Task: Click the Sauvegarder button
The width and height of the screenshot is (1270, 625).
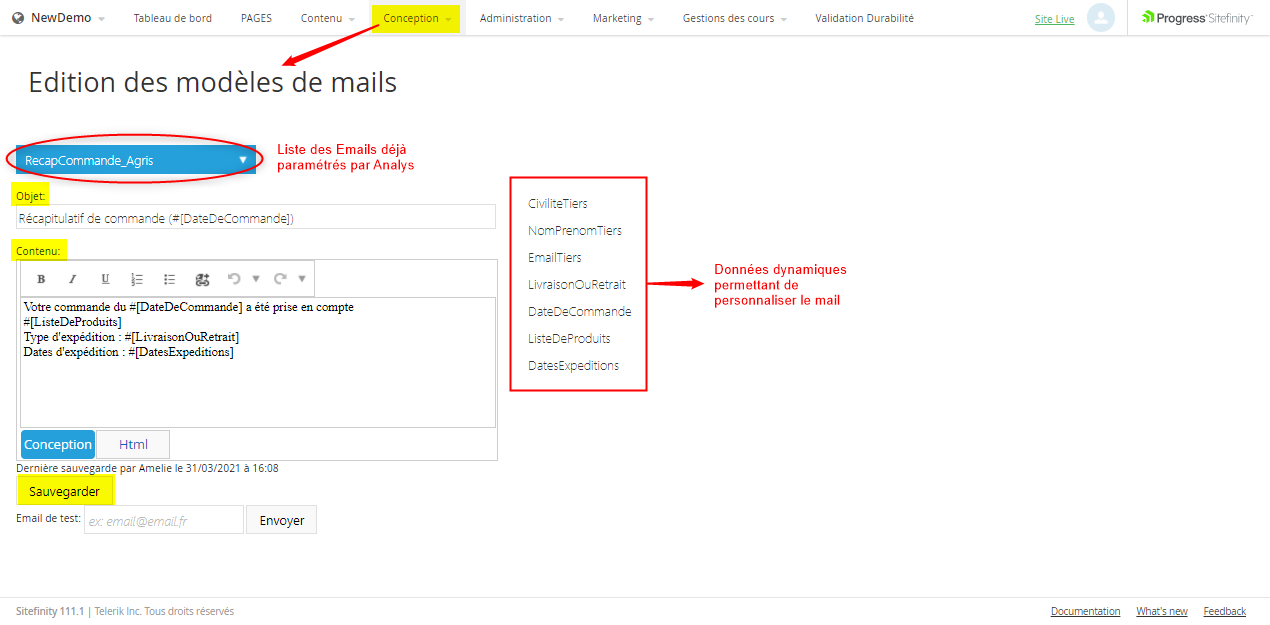Action: tap(64, 491)
